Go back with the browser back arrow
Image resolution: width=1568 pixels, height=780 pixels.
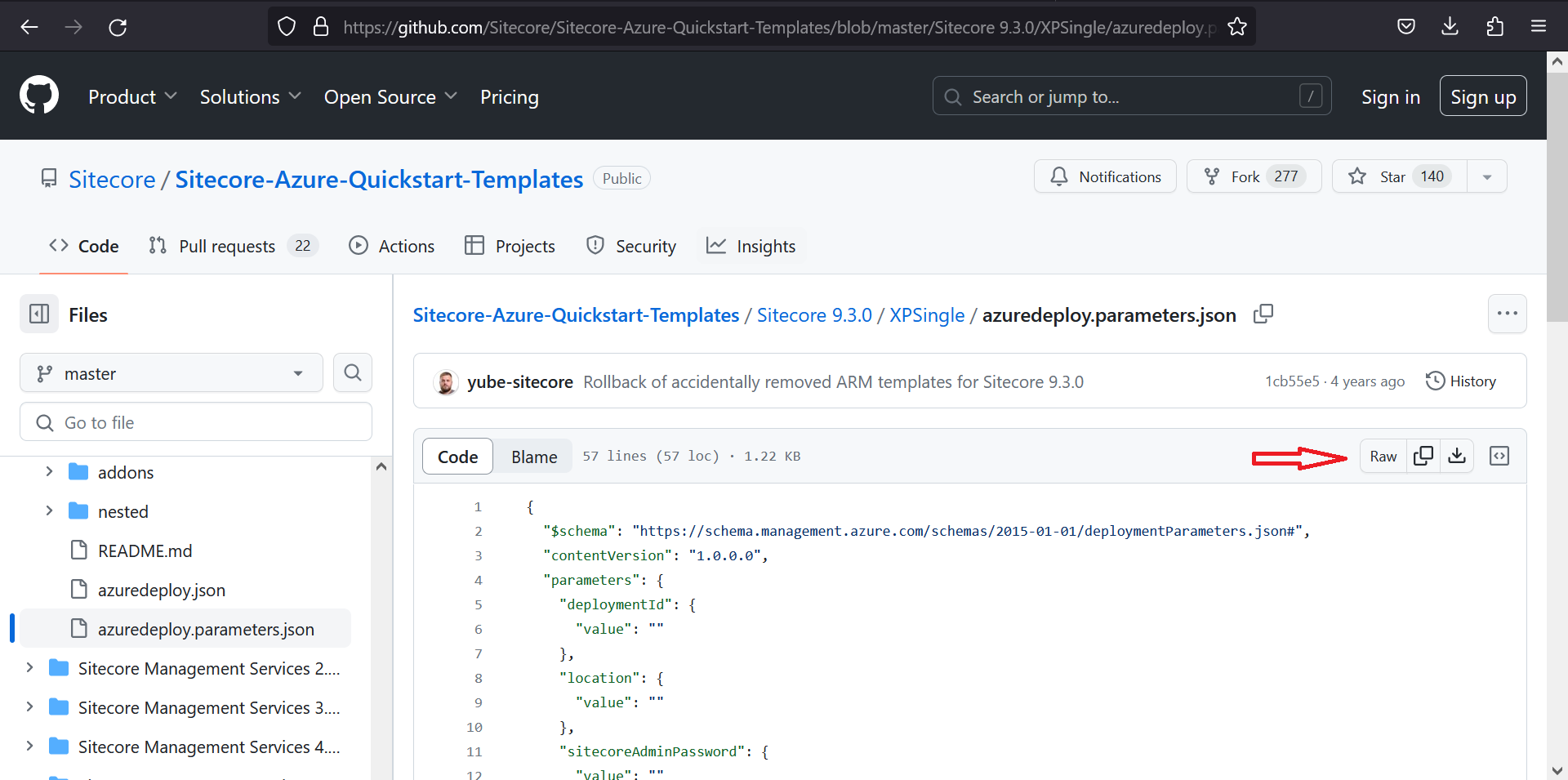pos(29,27)
